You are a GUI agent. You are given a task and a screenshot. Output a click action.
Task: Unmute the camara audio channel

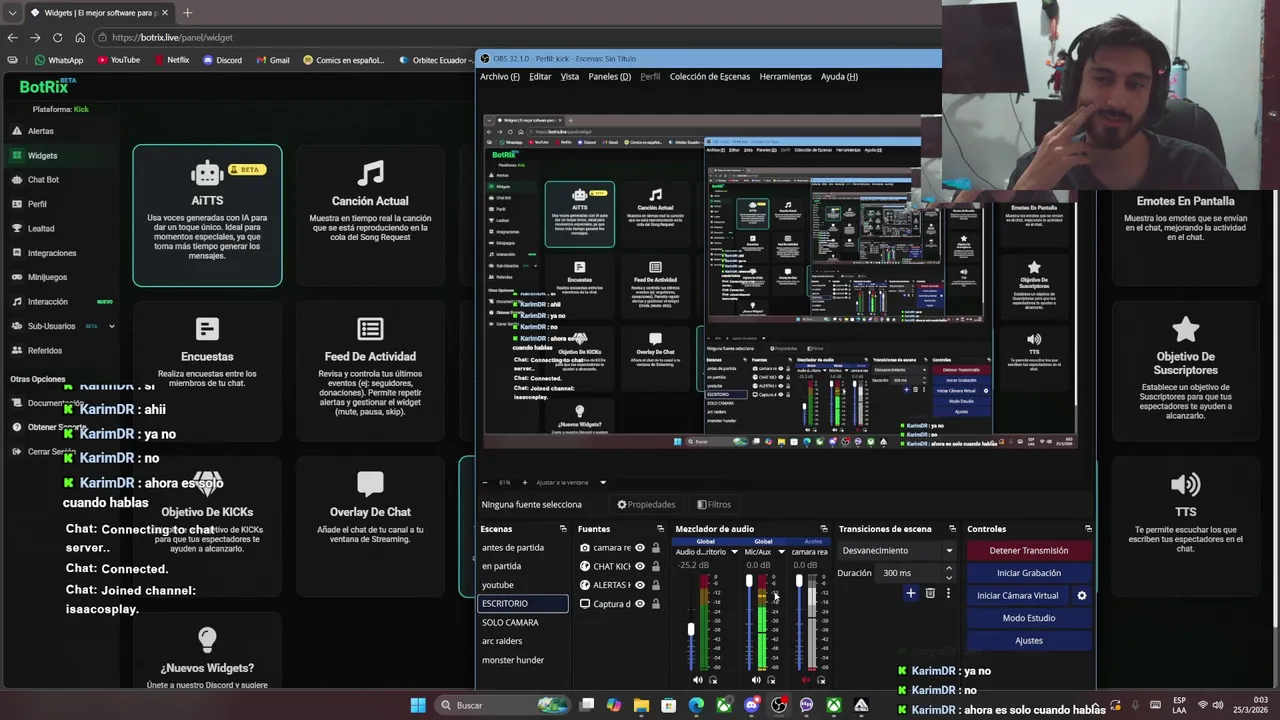806,680
